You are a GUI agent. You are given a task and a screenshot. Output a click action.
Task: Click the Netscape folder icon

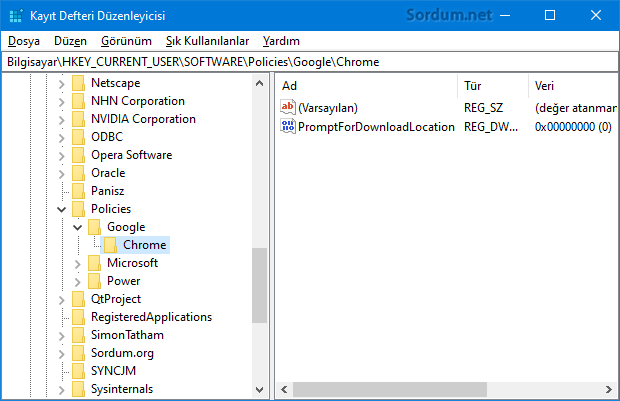pos(78,83)
